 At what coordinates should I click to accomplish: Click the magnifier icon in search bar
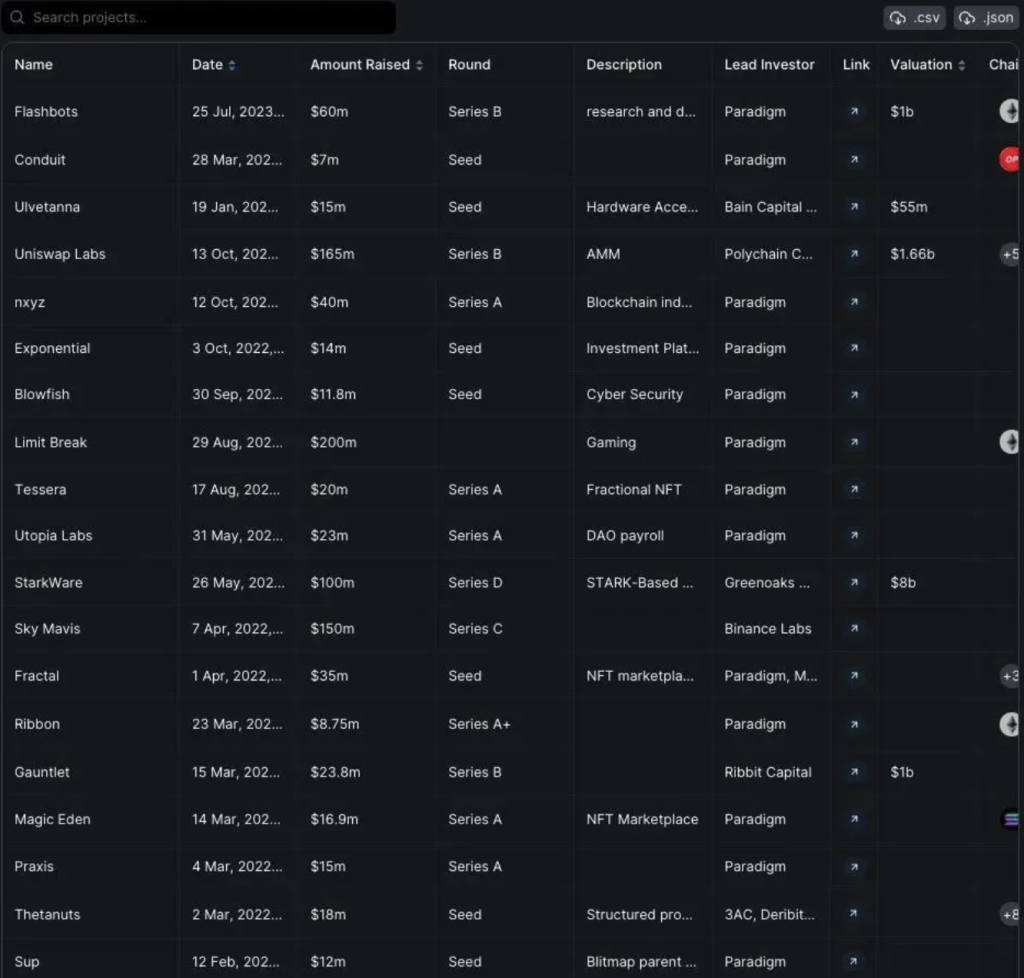[x=17, y=18]
